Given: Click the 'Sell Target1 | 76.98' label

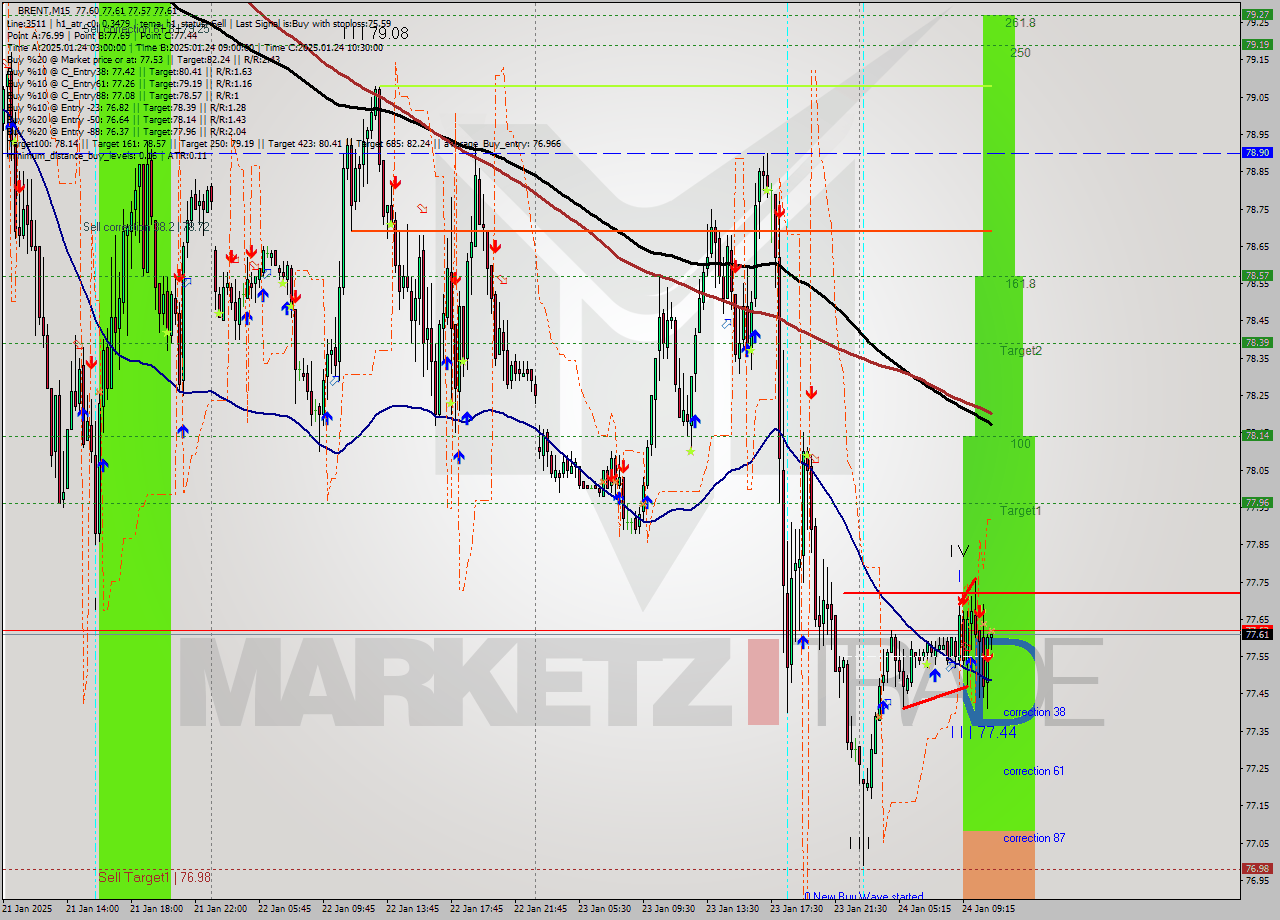Looking at the screenshot, I should coord(155,877).
